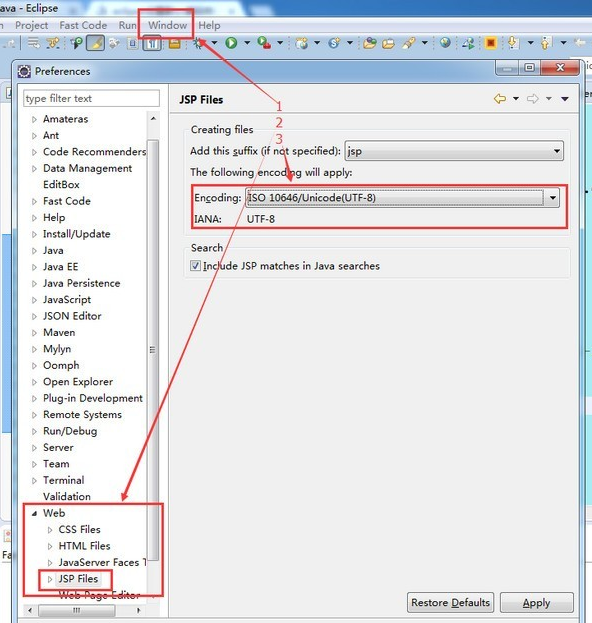Expand the Java EE tree node

pos(34,267)
